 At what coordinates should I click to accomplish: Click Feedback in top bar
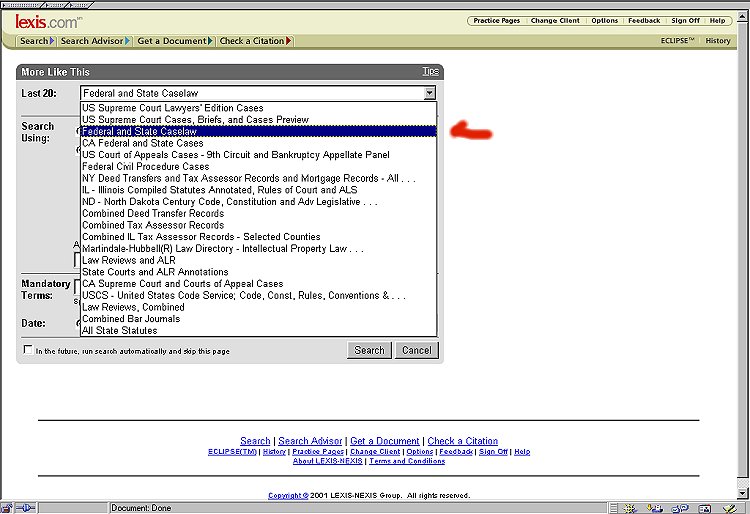pos(644,21)
